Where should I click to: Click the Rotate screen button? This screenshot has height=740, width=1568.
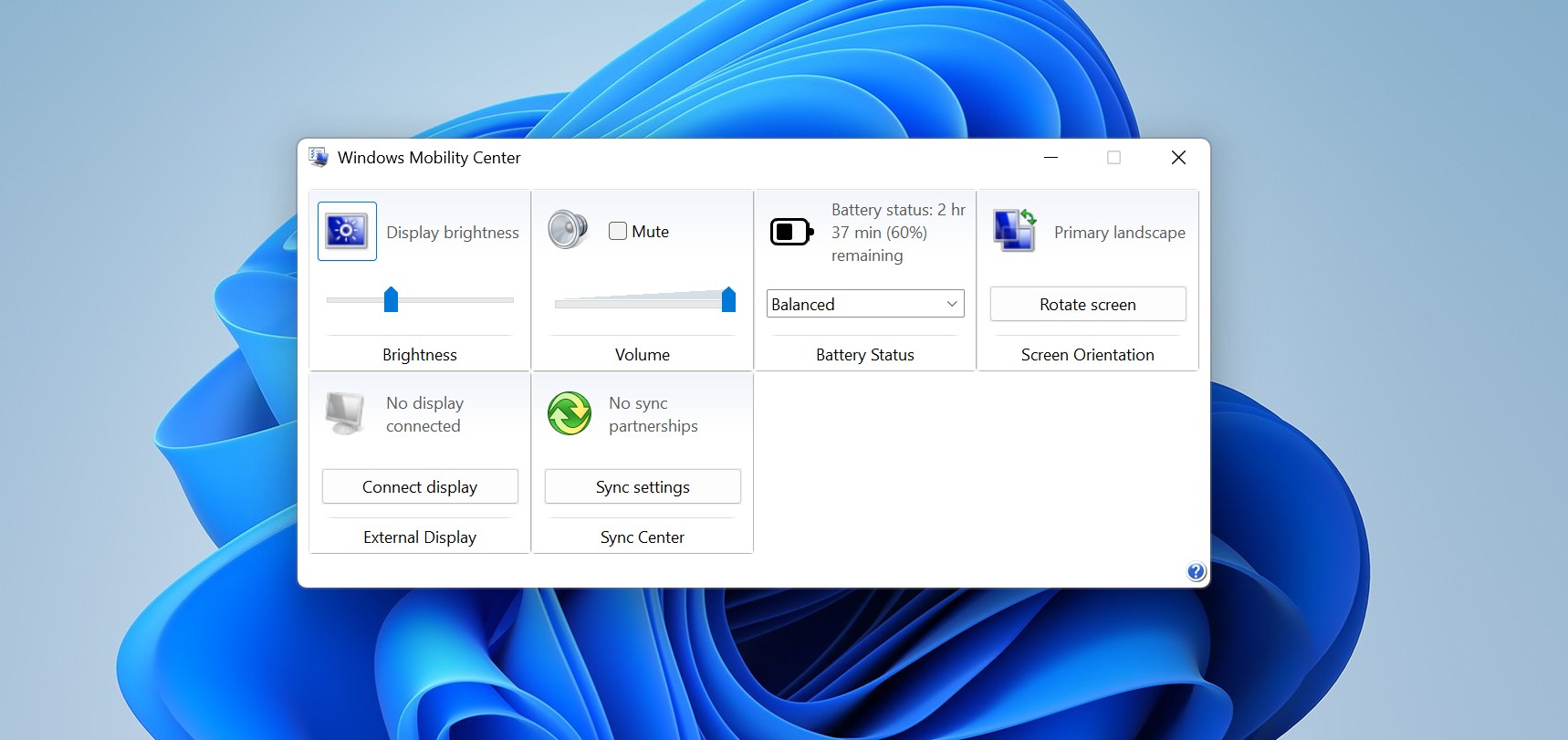click(1088, 304)
